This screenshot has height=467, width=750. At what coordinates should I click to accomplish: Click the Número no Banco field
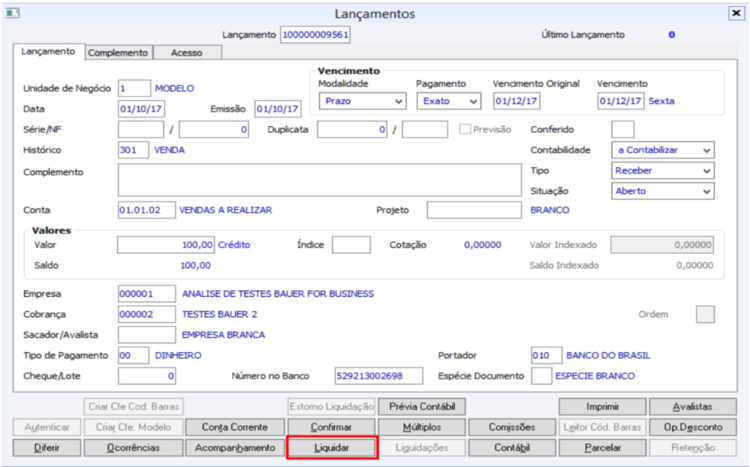pyautogui.click(x=379, y=376)
